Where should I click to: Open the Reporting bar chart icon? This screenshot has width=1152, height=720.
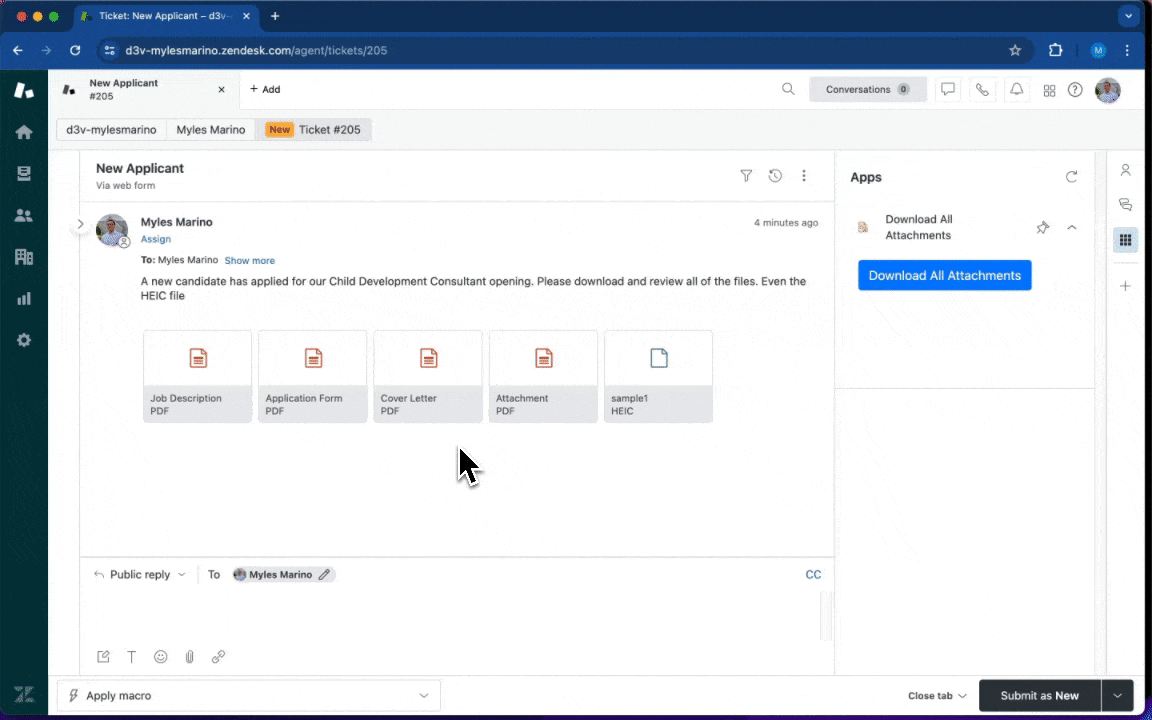pos(24,298)
